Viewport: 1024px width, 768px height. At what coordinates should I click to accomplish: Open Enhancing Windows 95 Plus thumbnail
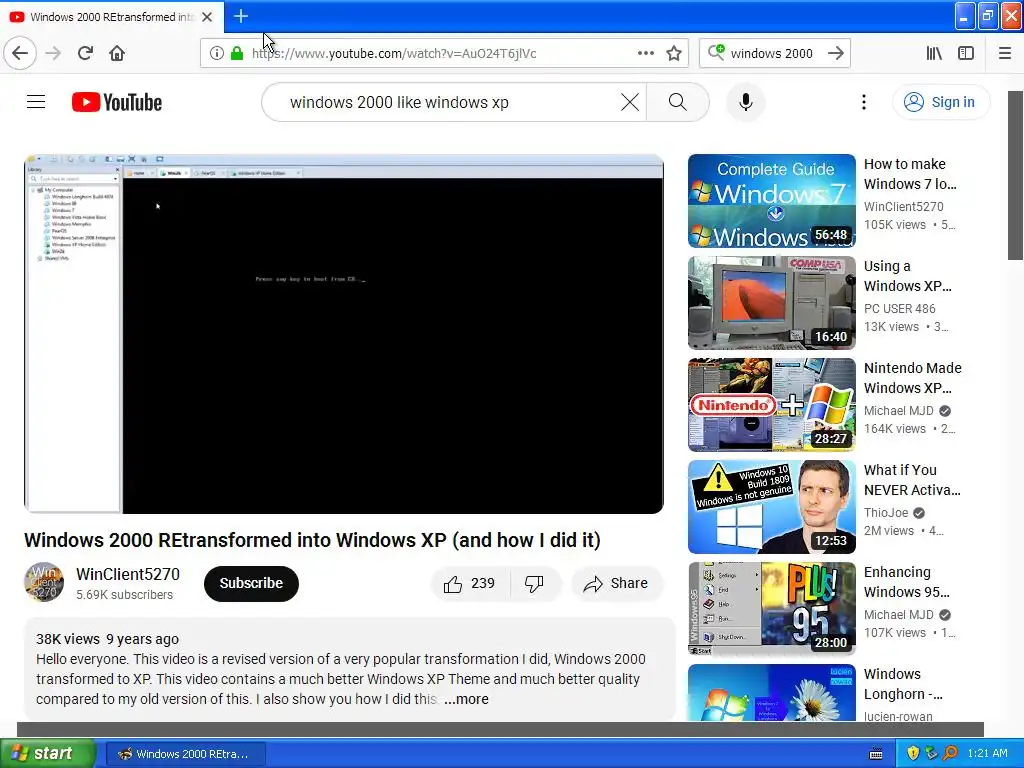[771, 609]
